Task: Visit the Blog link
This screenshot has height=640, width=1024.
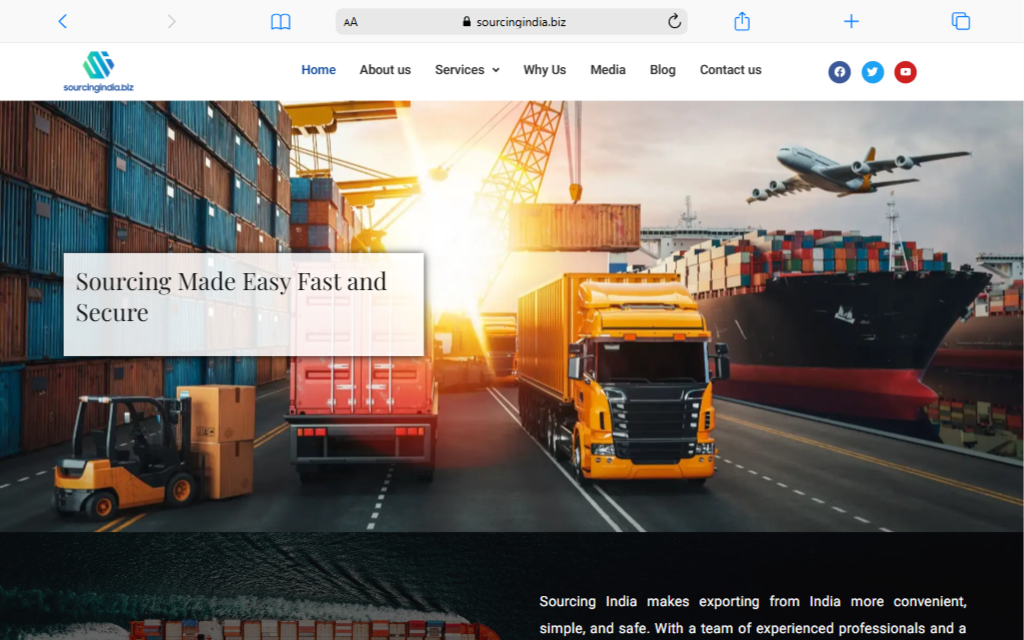Action: coord(662,70)
